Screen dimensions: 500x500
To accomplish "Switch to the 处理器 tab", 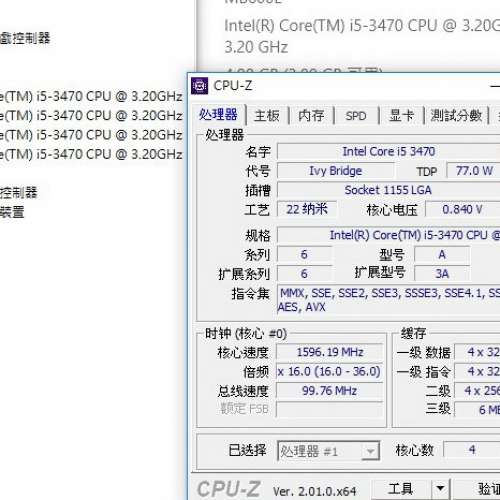I will coord(218,115).
